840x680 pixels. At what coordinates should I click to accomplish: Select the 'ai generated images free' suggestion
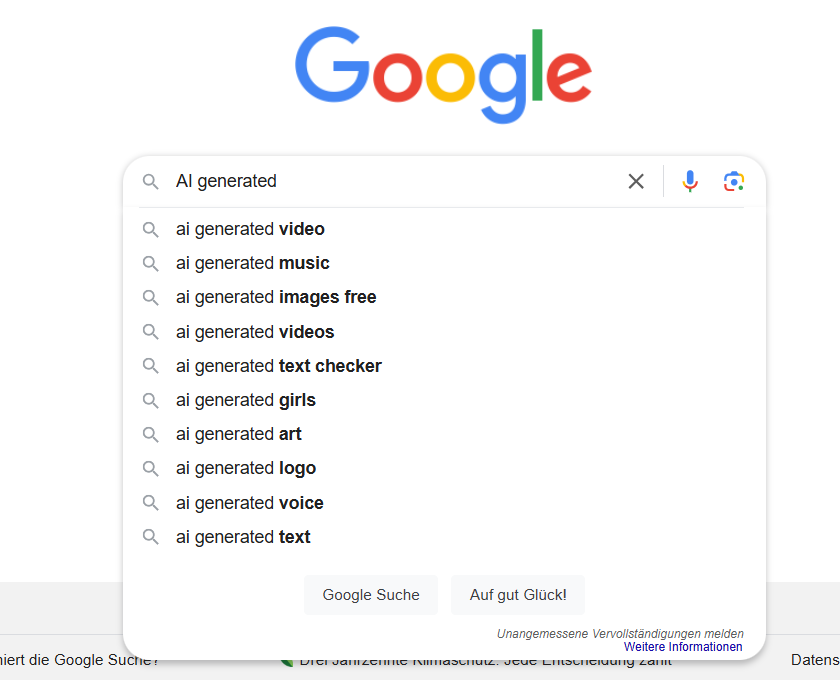point(444,297)
